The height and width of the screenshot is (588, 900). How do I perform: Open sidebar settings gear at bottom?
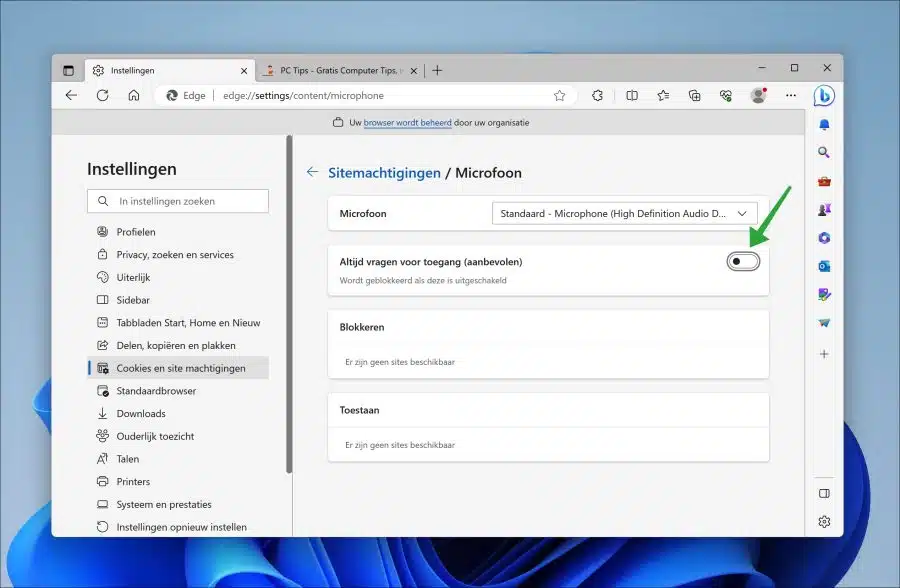(x=824, y=521)
